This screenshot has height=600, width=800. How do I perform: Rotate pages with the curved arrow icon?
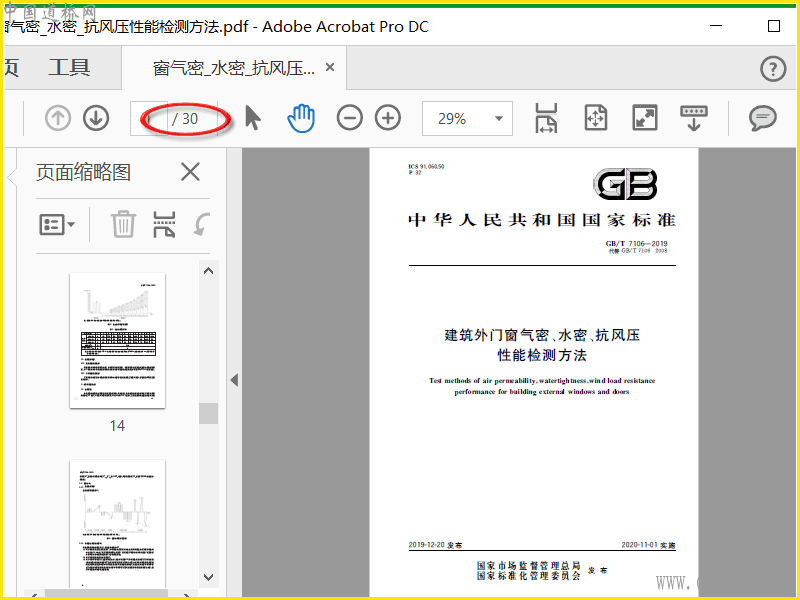pos(202,224)
